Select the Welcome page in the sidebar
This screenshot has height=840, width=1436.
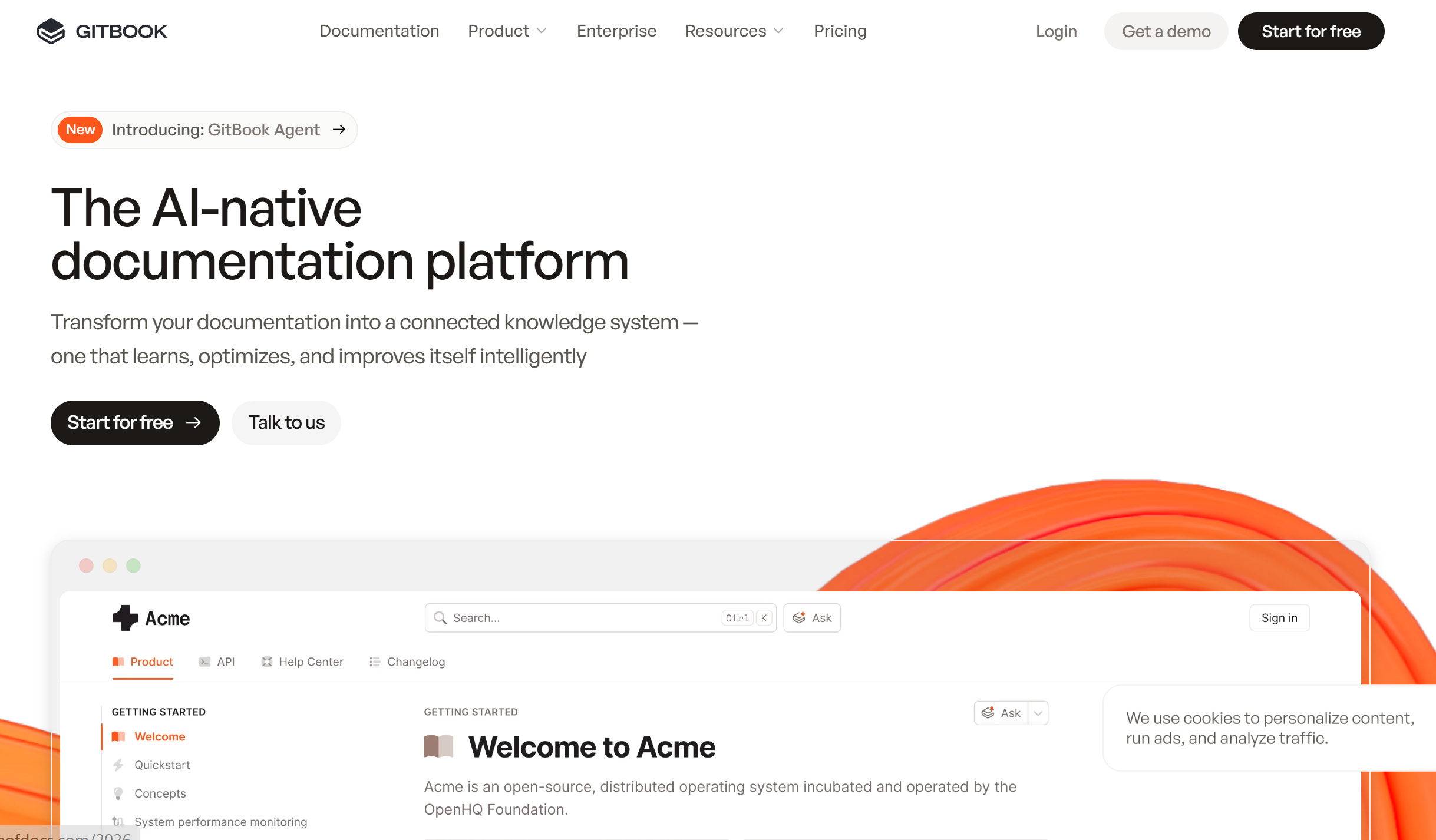point(160,736)
